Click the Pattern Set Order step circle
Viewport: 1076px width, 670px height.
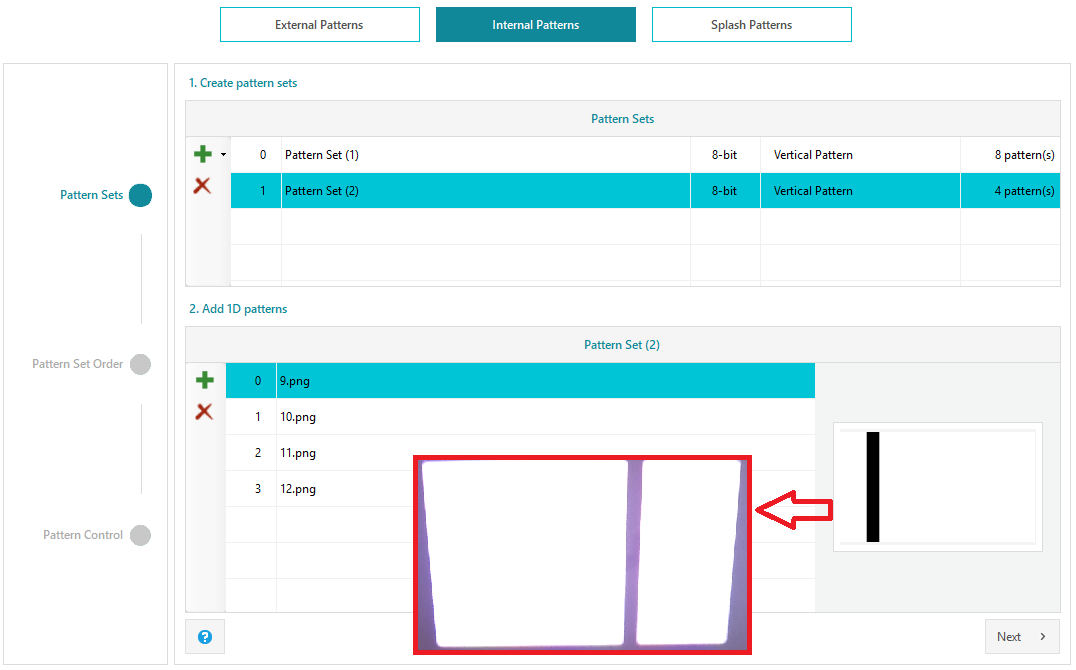139,364
